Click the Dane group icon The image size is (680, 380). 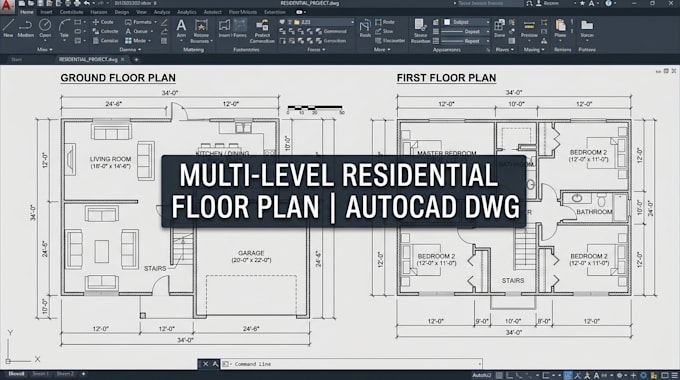click(500, 25)
